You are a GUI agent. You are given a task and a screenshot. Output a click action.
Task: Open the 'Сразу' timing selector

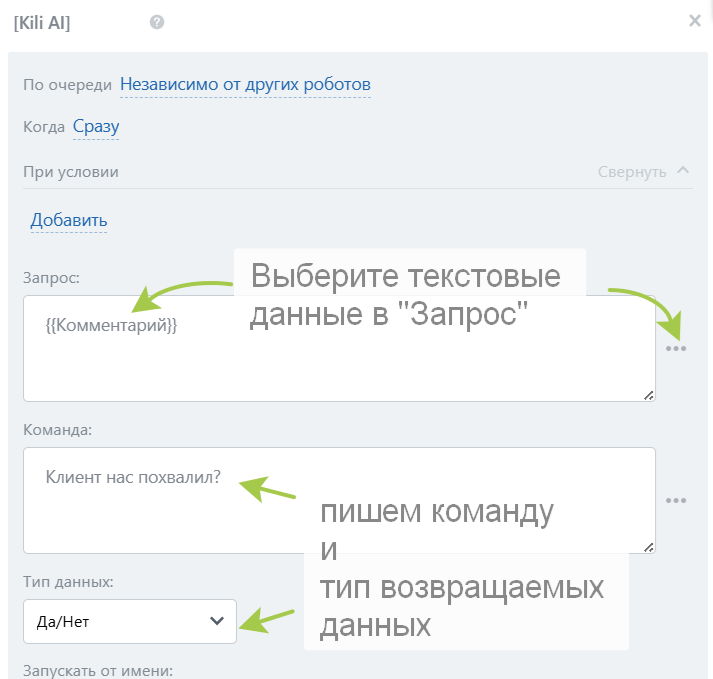point(96,127)
